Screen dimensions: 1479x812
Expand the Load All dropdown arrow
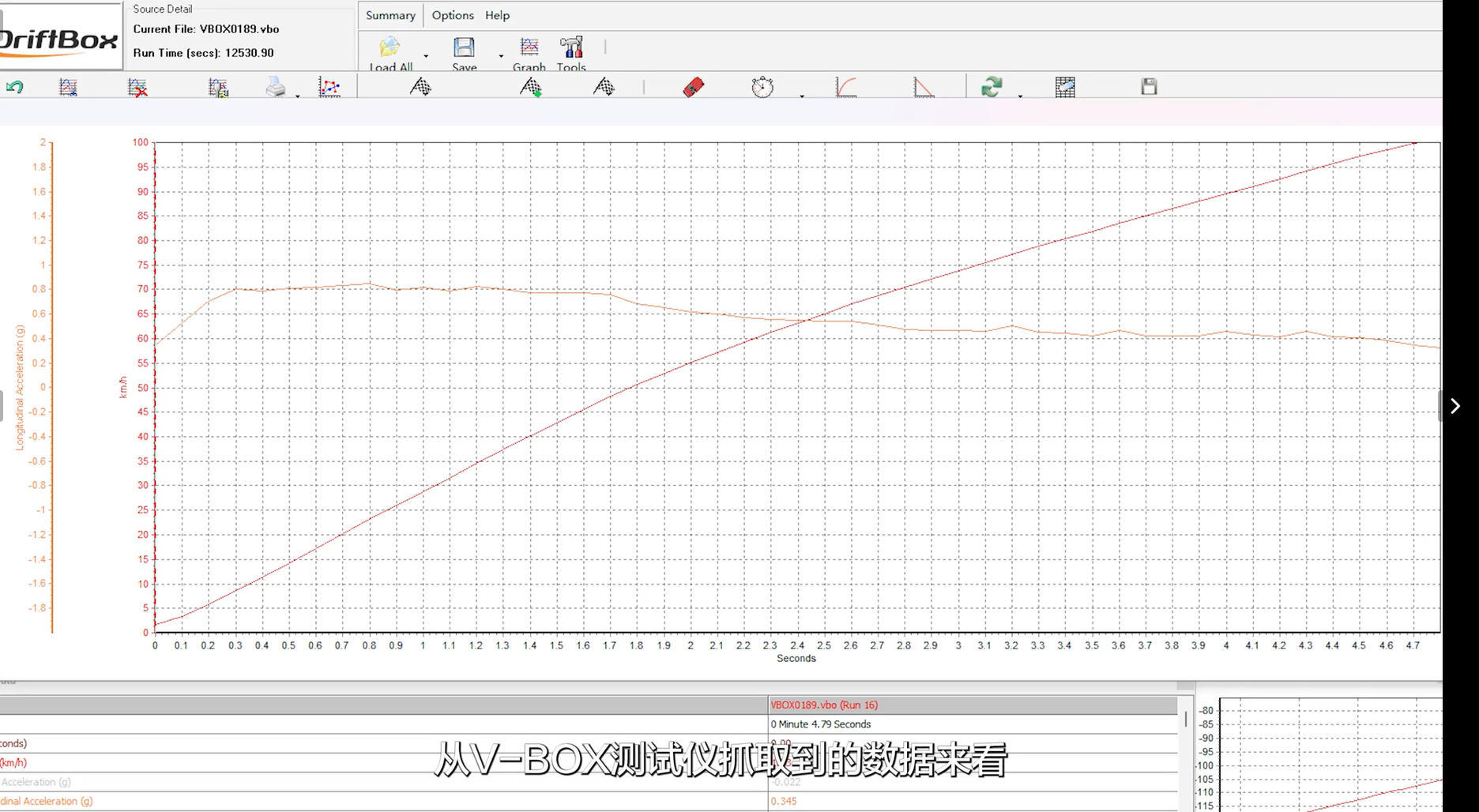[x=426, y=56]
